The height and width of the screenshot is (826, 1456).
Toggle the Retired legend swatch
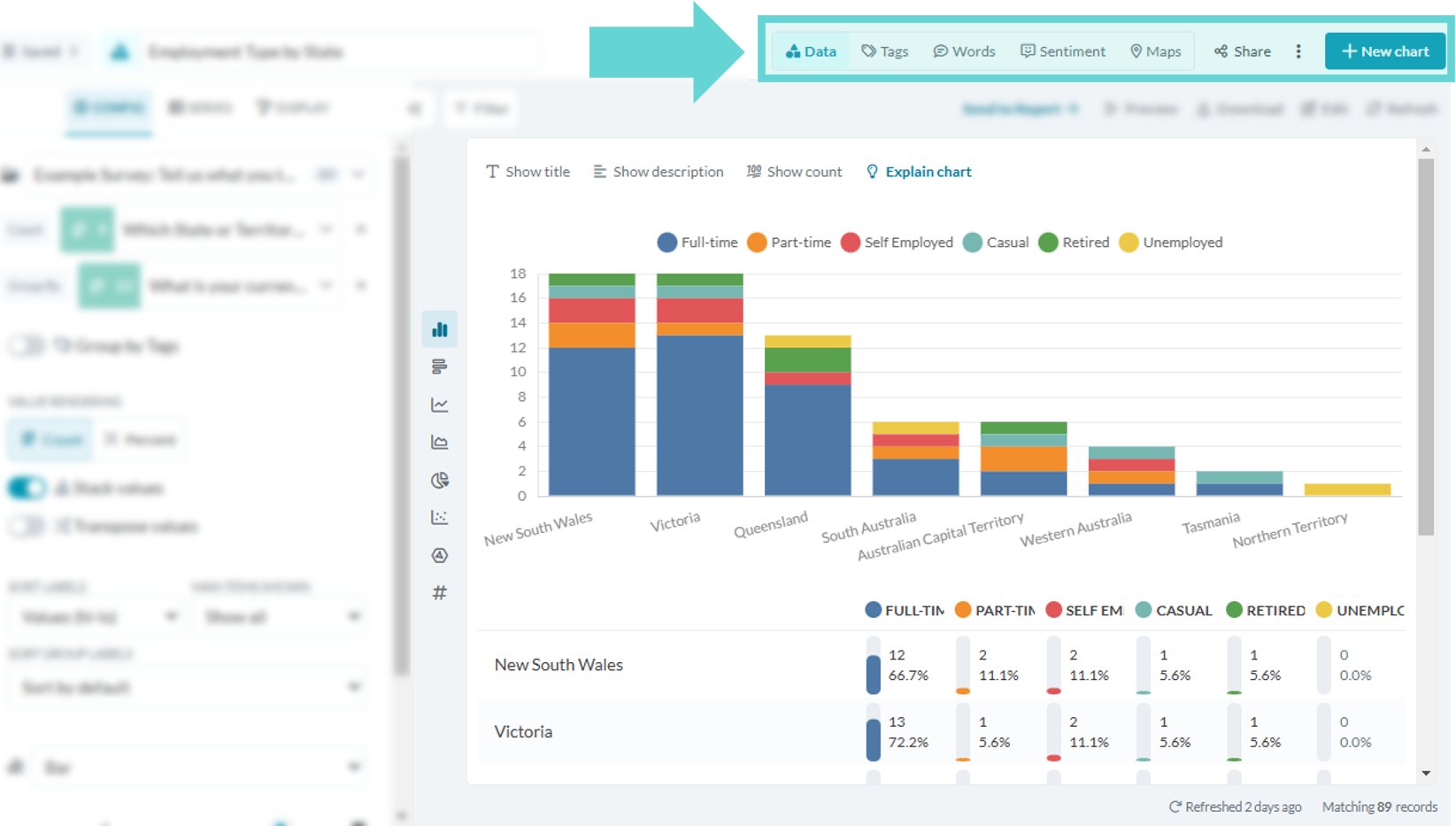point(1048,243)
